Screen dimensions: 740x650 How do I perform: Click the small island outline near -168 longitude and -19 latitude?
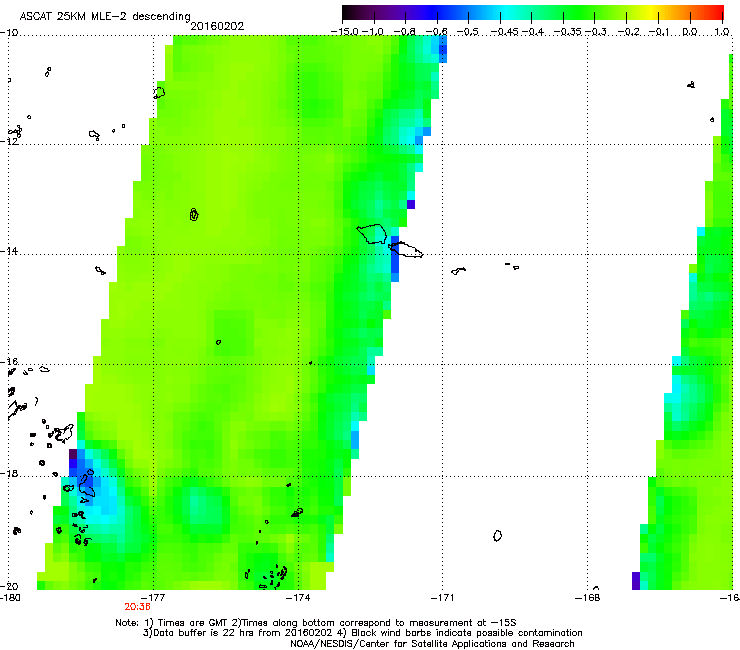click(497, 536)
